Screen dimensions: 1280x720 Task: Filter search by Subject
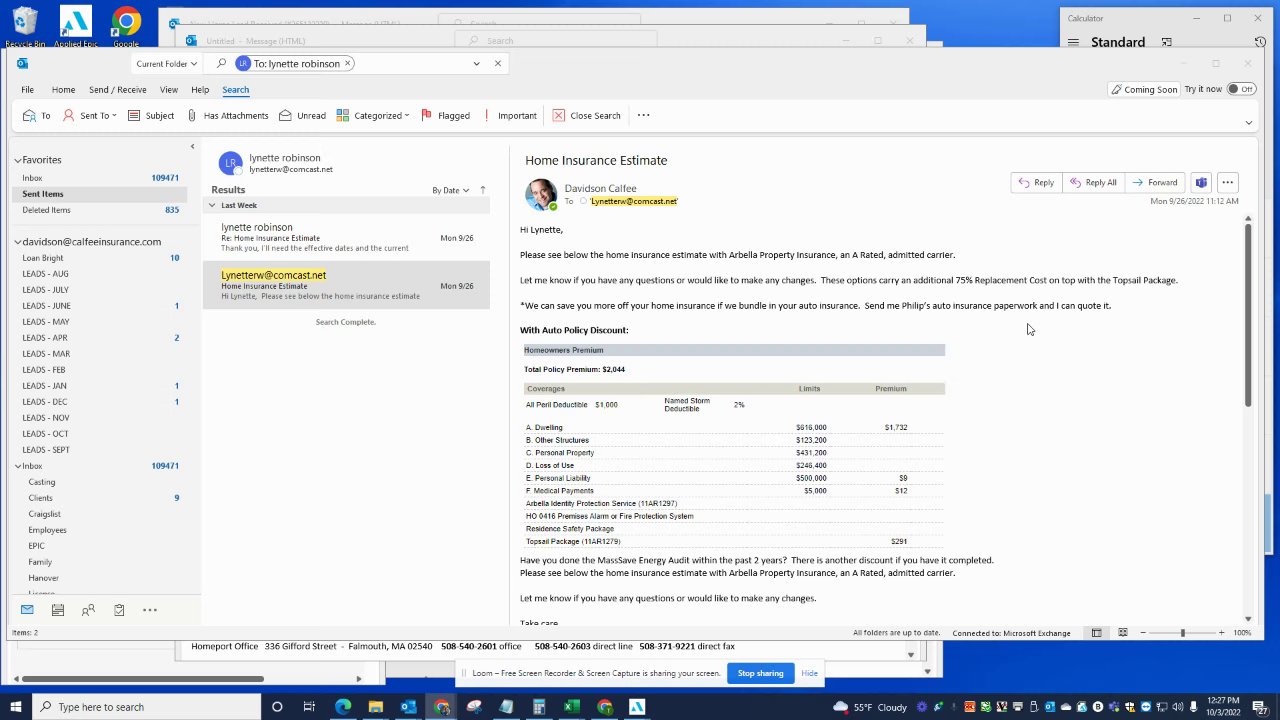[x=151, y=115]
